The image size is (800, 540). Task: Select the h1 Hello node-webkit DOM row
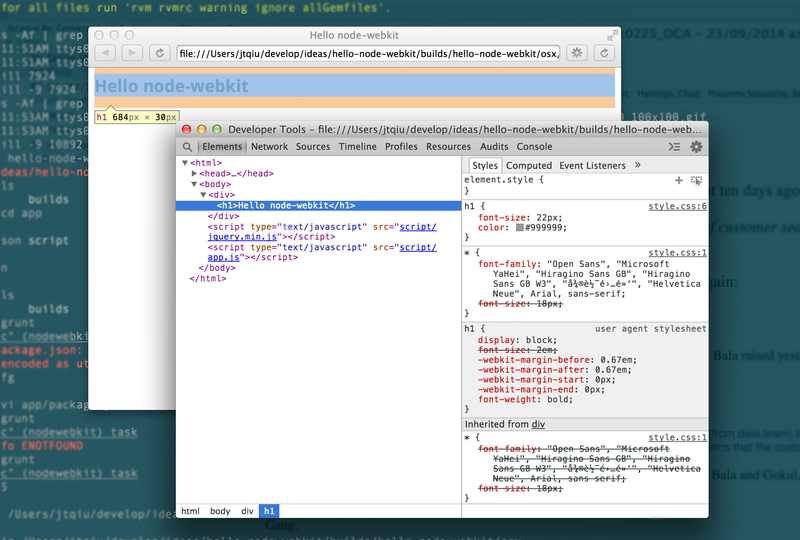tap(318, 206)
